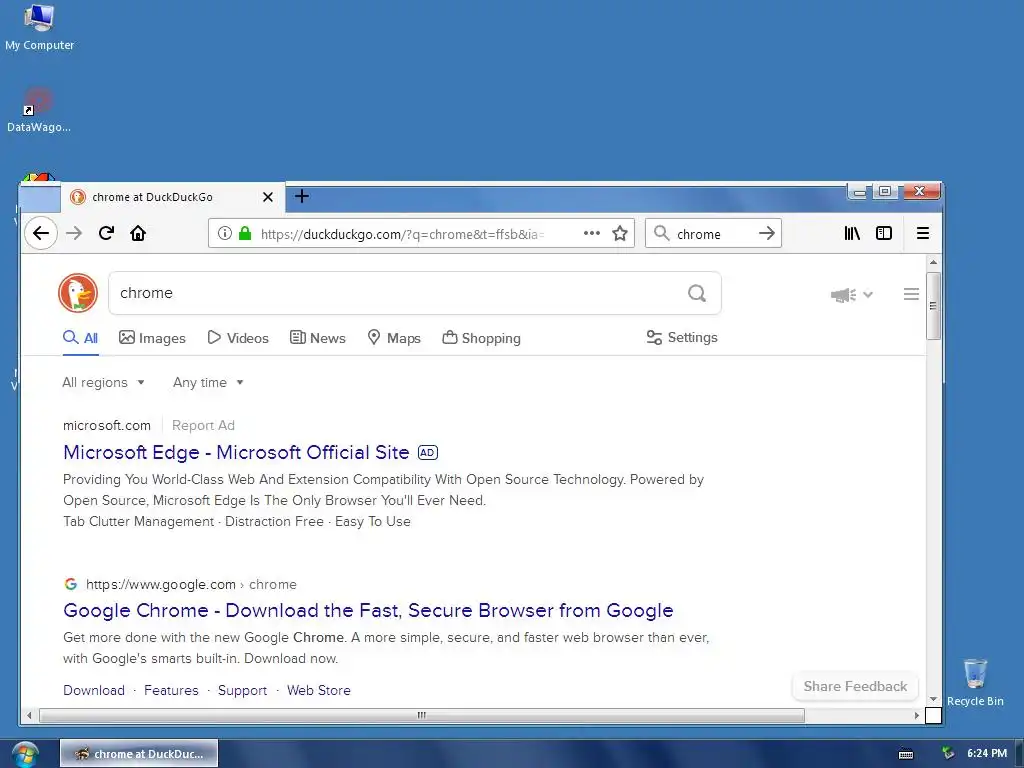Open the Firefox hamburger menu
This screenshot has height=768, width=1024.
coord(923,233)
